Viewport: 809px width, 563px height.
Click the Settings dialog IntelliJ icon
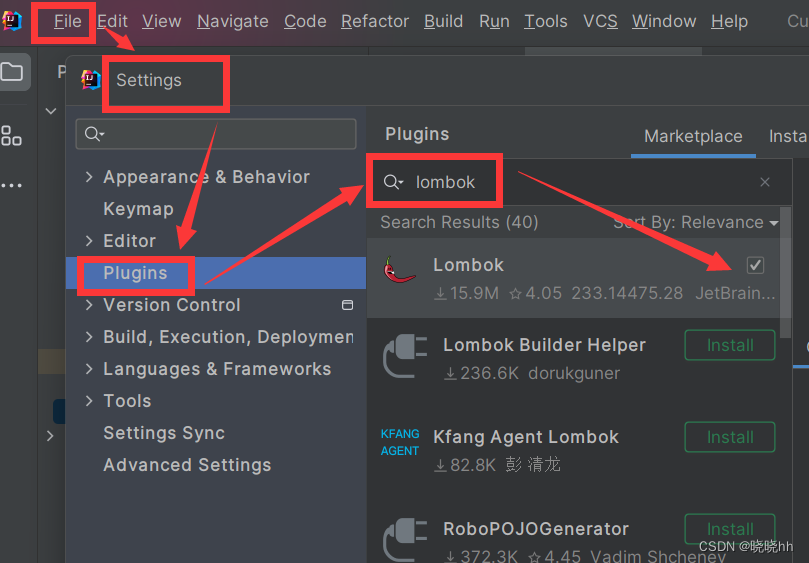[91, 80]
